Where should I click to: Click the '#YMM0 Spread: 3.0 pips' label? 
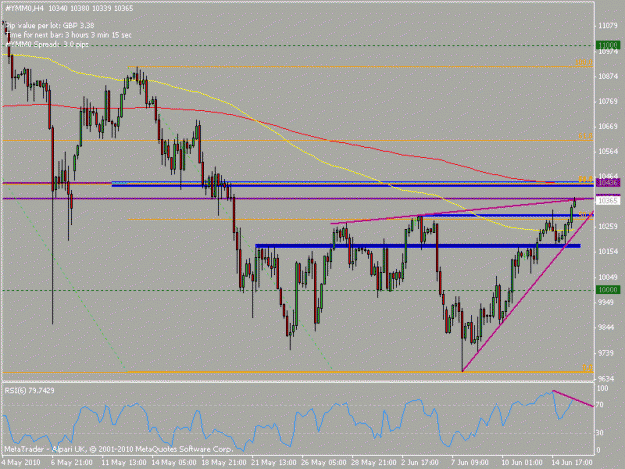(x=47, y=44)
